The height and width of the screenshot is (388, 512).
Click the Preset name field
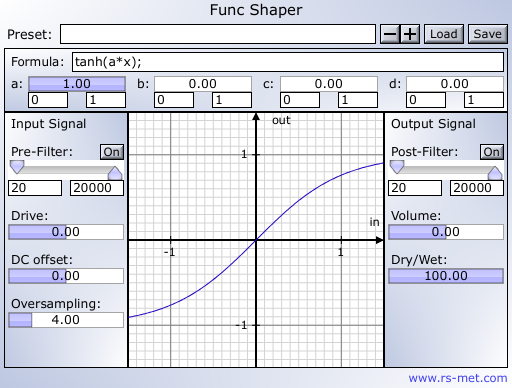(218, 34)
